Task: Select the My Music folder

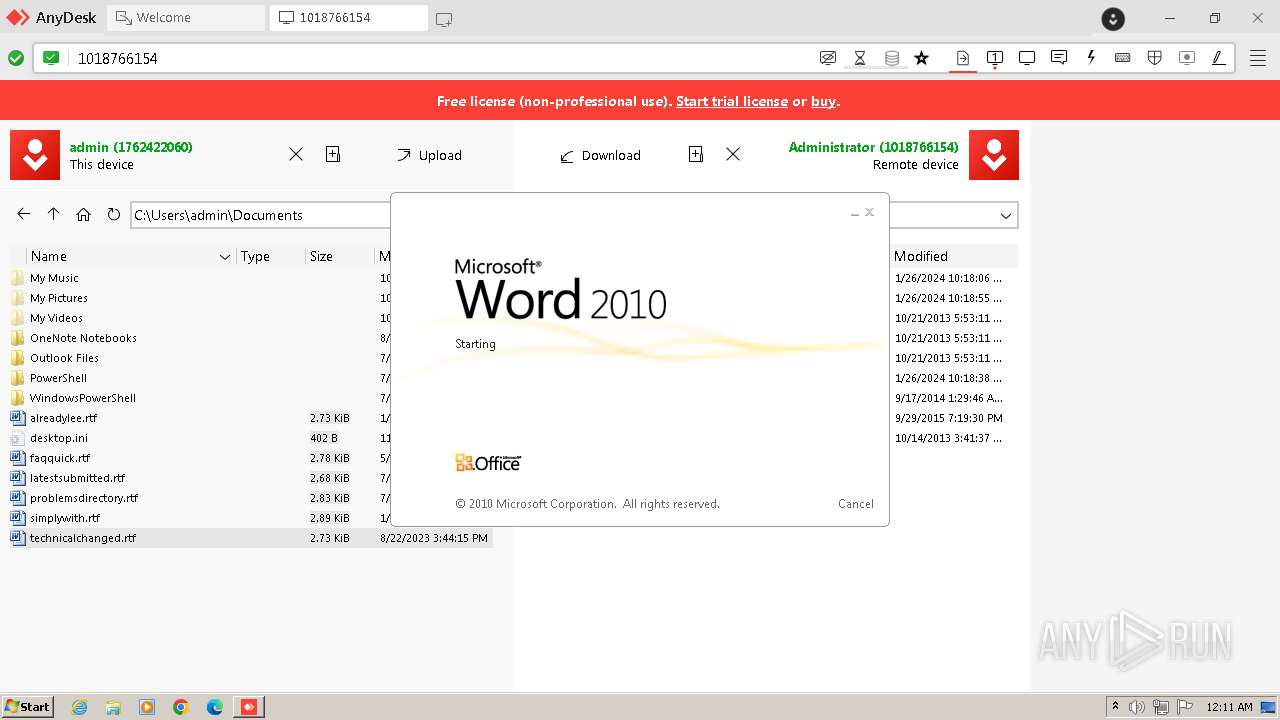Action: pyautogui.click(x=54, y=278)
